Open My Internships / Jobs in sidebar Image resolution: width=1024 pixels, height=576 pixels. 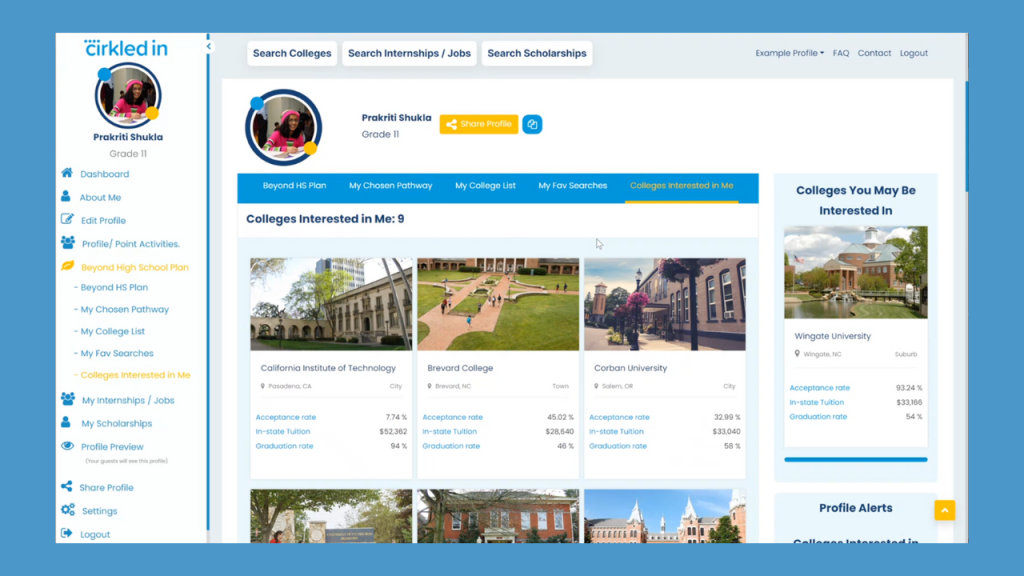(x=128, y=400)
